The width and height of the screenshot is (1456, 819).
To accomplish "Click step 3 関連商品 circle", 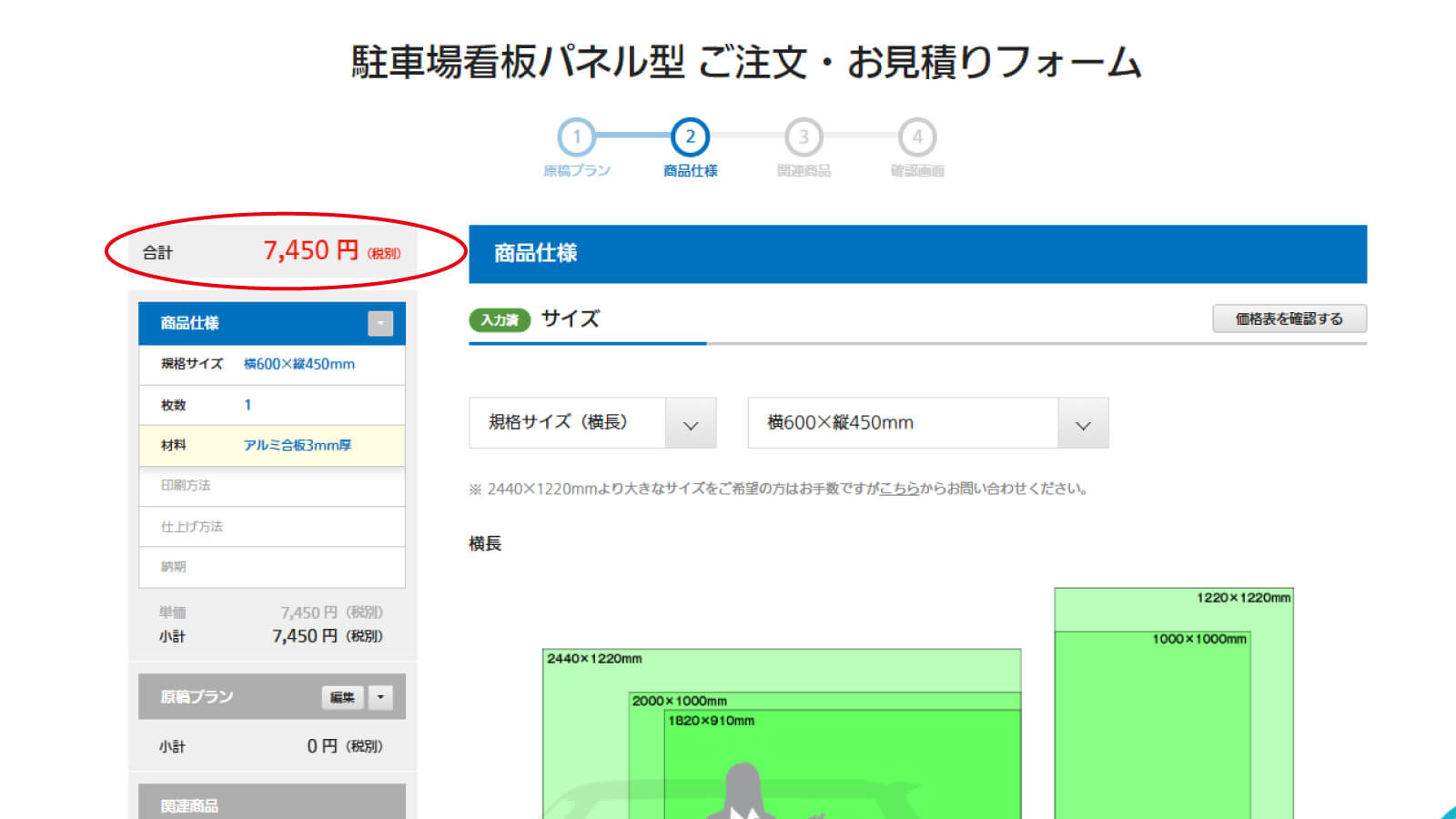I will pos(804,137).
